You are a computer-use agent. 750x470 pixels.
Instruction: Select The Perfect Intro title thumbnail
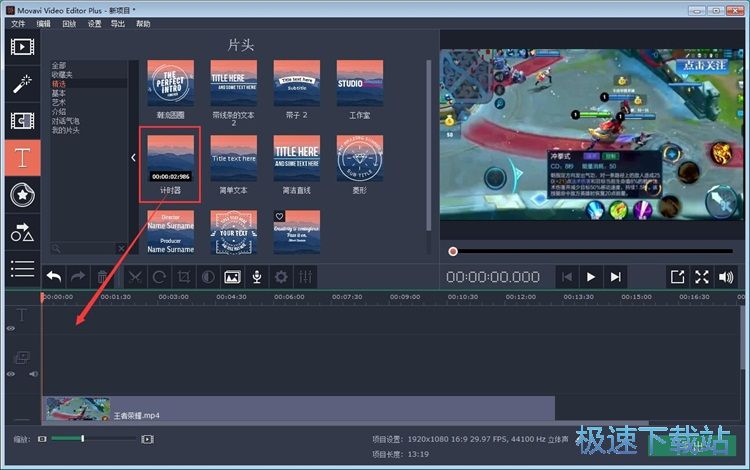[171, 83]
